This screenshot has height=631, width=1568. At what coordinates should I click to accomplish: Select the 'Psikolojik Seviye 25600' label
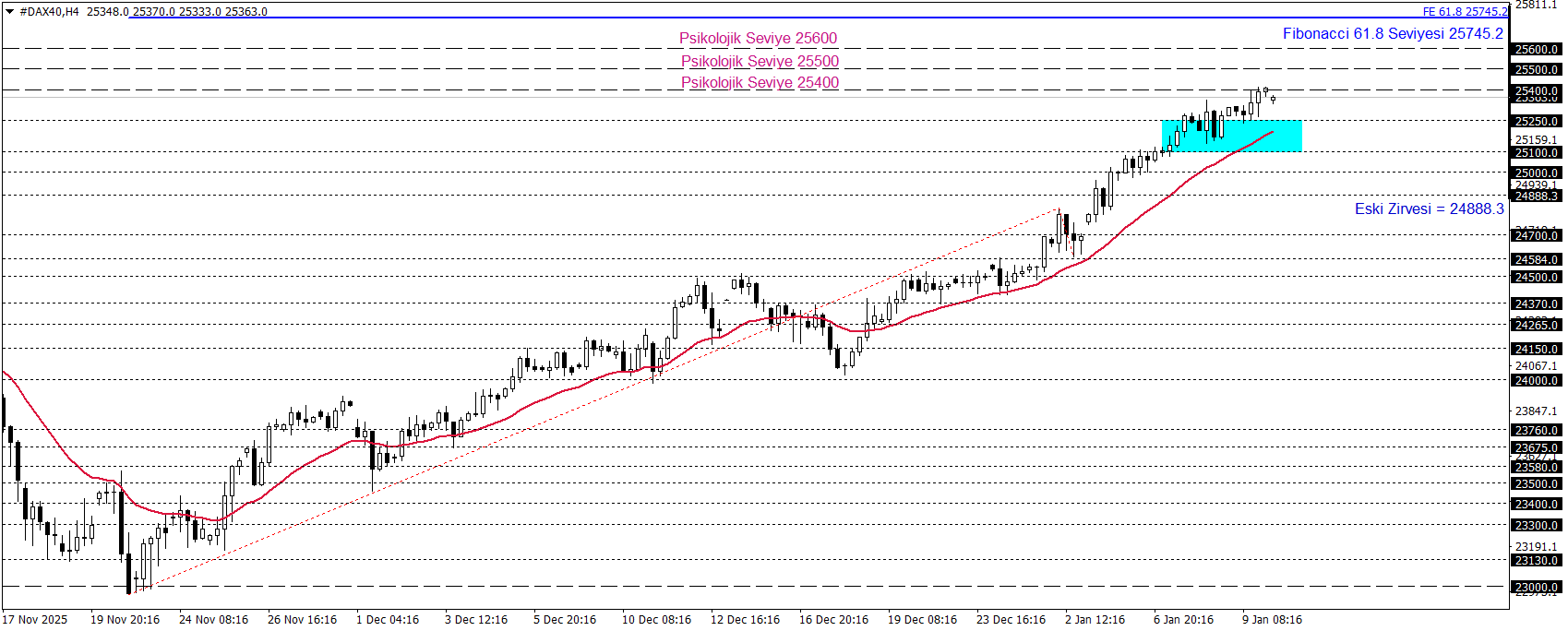759,39
